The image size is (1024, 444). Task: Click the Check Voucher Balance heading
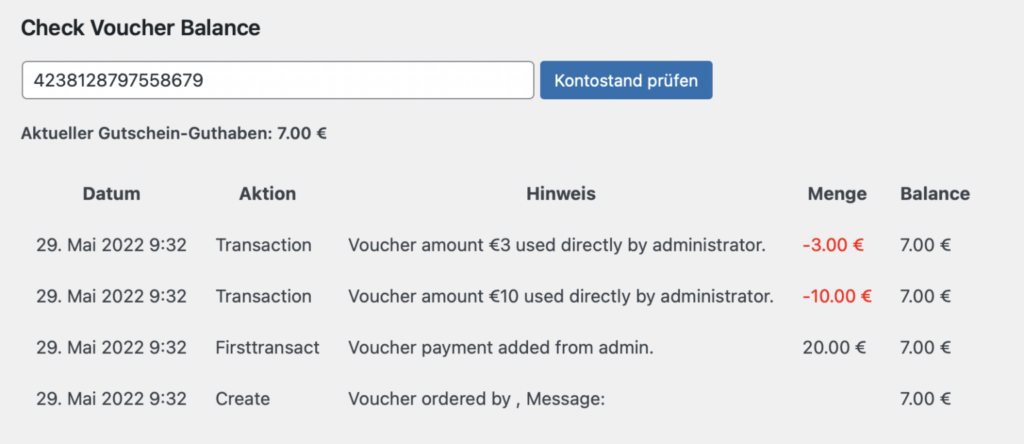pos(140,28)
